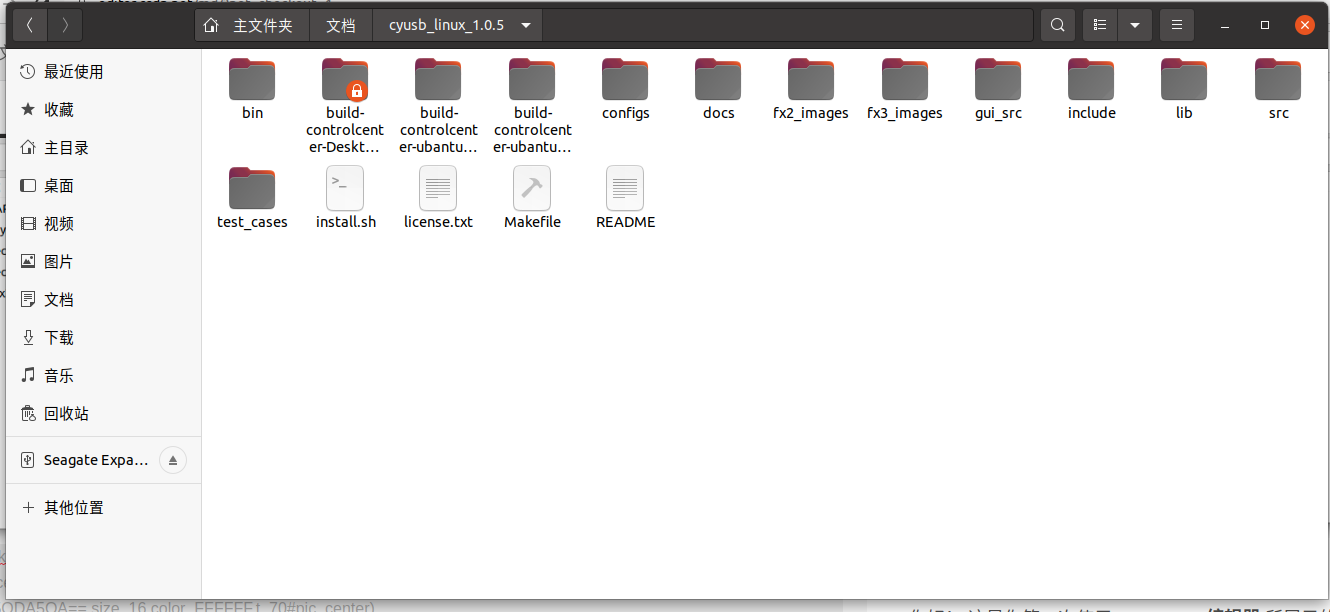
Task: Click the forward navigation arrow
Action: tap(64, 24)
